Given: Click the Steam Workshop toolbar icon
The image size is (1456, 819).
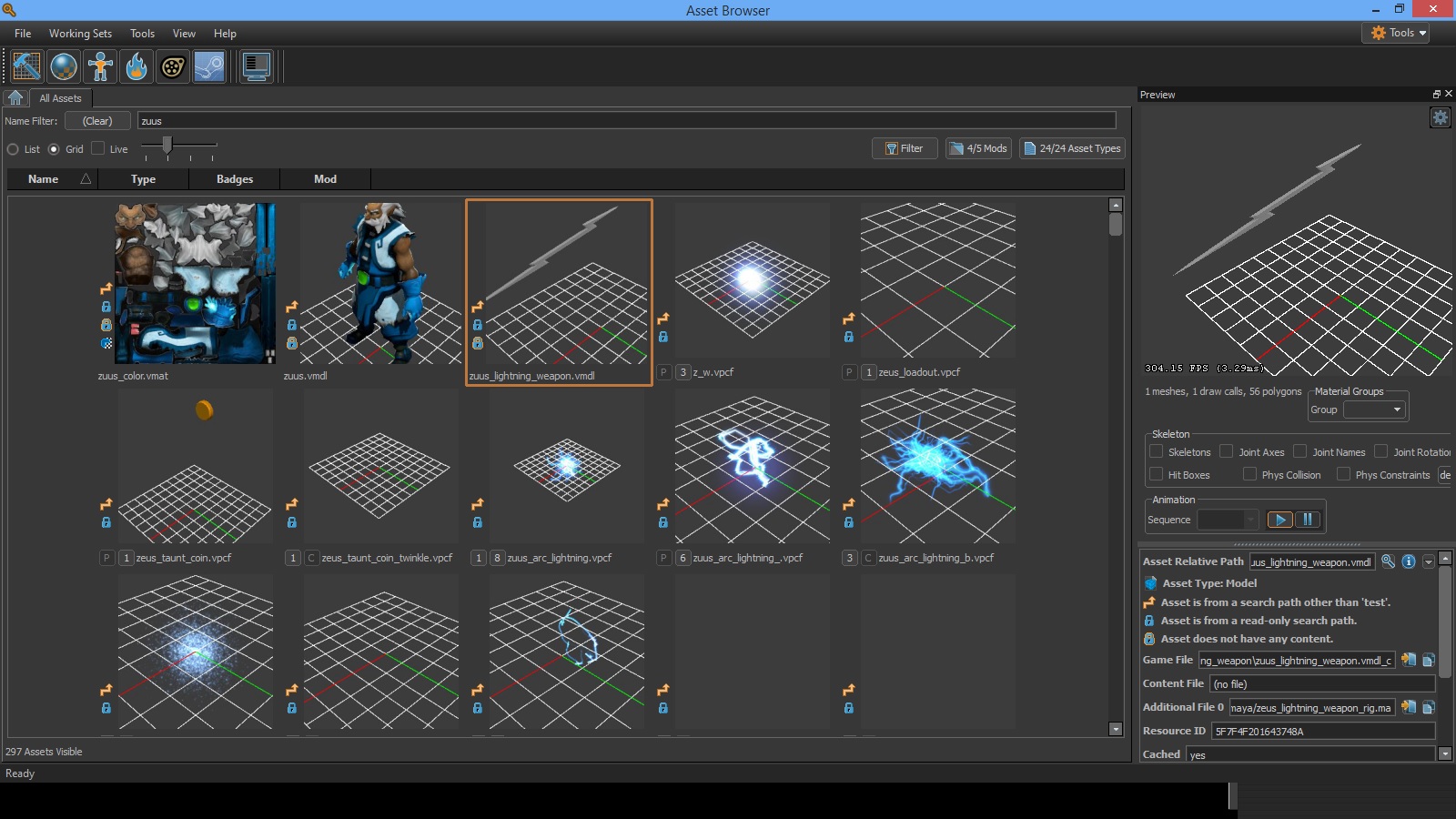Looking at the screenshot, I should 209,66.
